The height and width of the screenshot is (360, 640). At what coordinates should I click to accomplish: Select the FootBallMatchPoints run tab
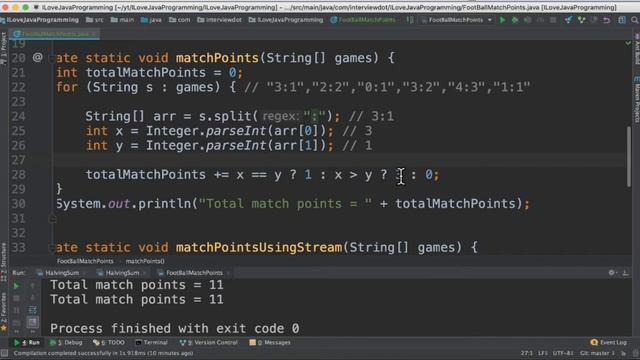(x=194, y=273)
